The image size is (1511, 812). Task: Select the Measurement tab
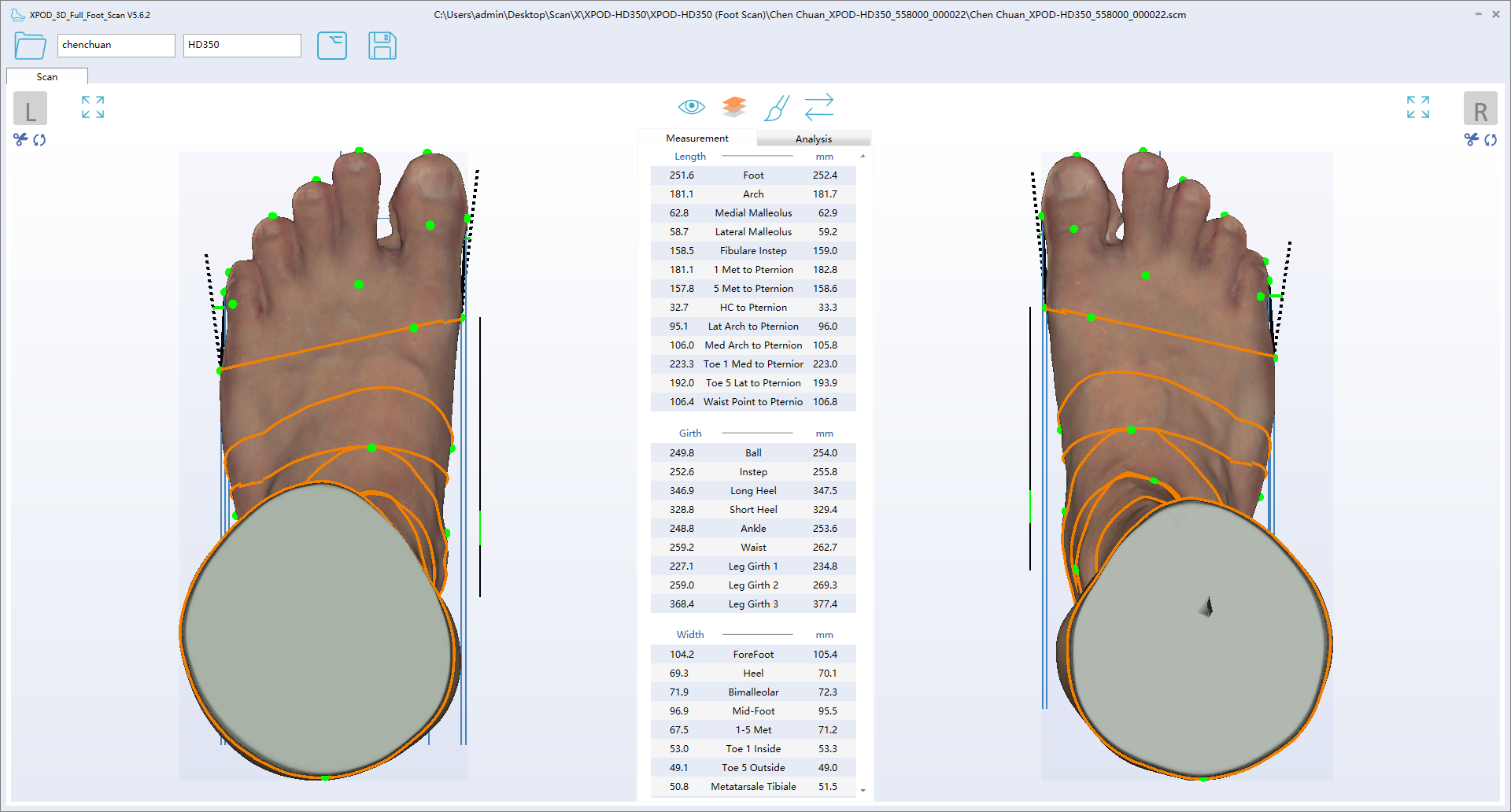click(x=696, y=138)
